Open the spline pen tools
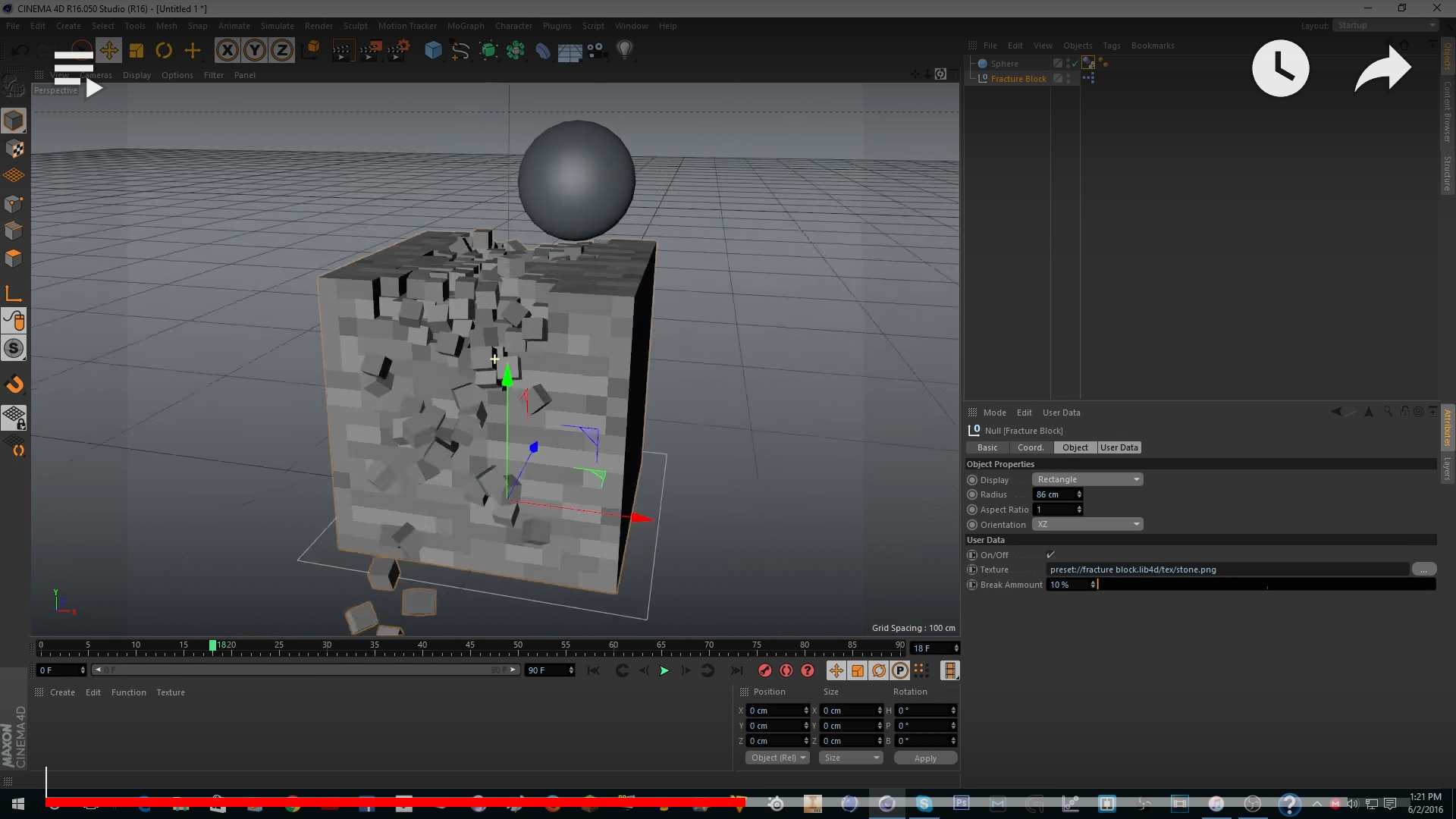Image resolution: width=1456 pixels, height=819 pixels. pos(460,51)
